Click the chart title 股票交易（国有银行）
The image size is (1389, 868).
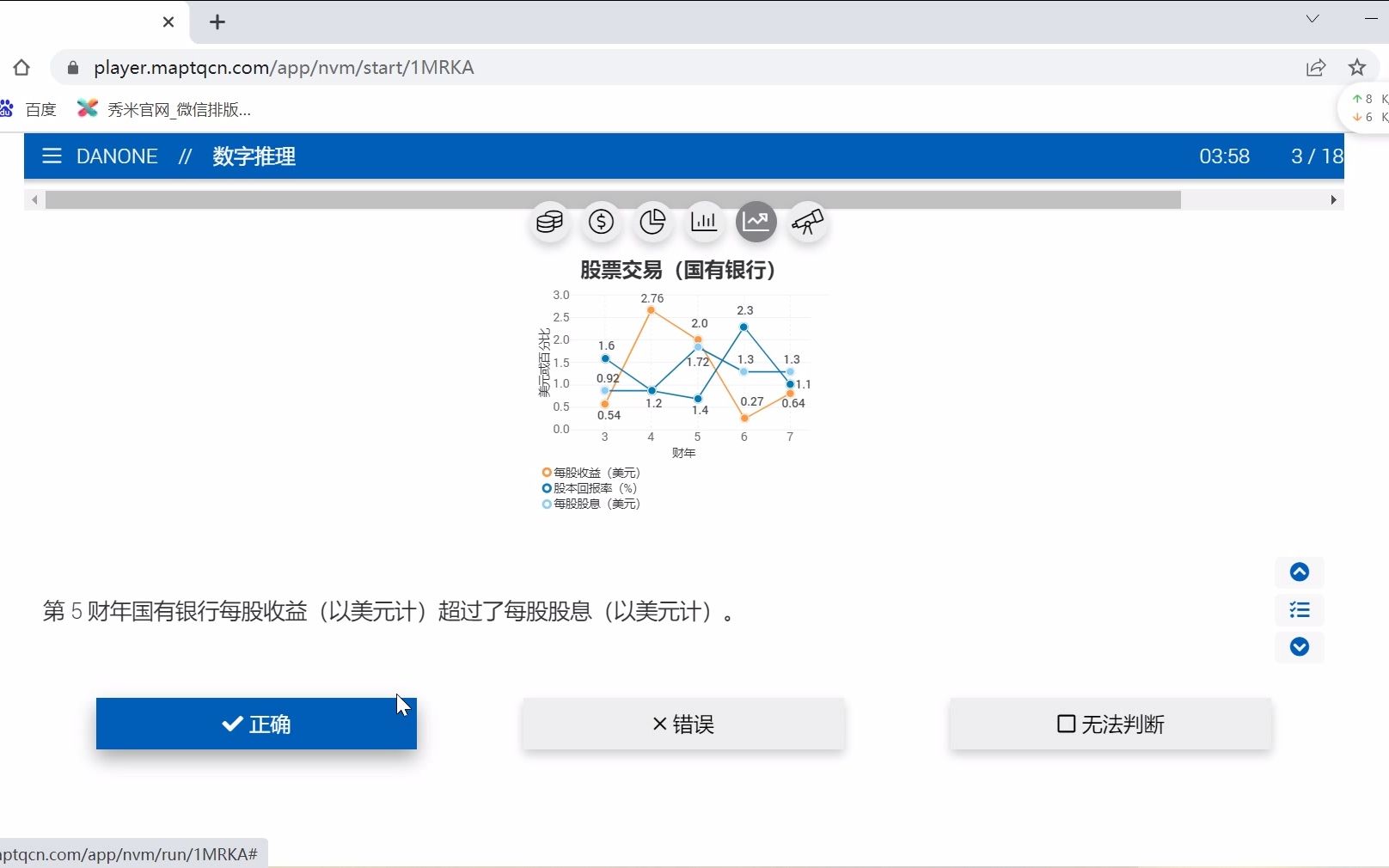pyautogui.click(x=678, y=270)
